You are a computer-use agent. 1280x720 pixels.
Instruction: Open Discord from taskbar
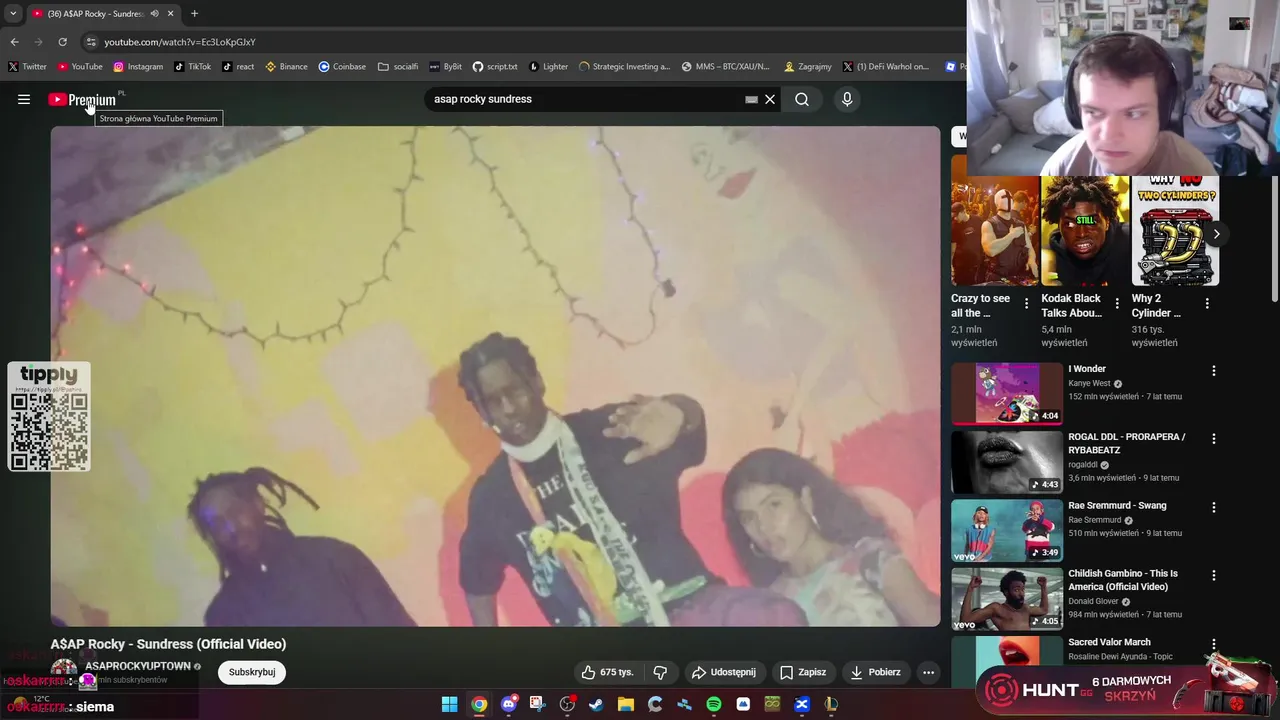(x=508, y=705)
